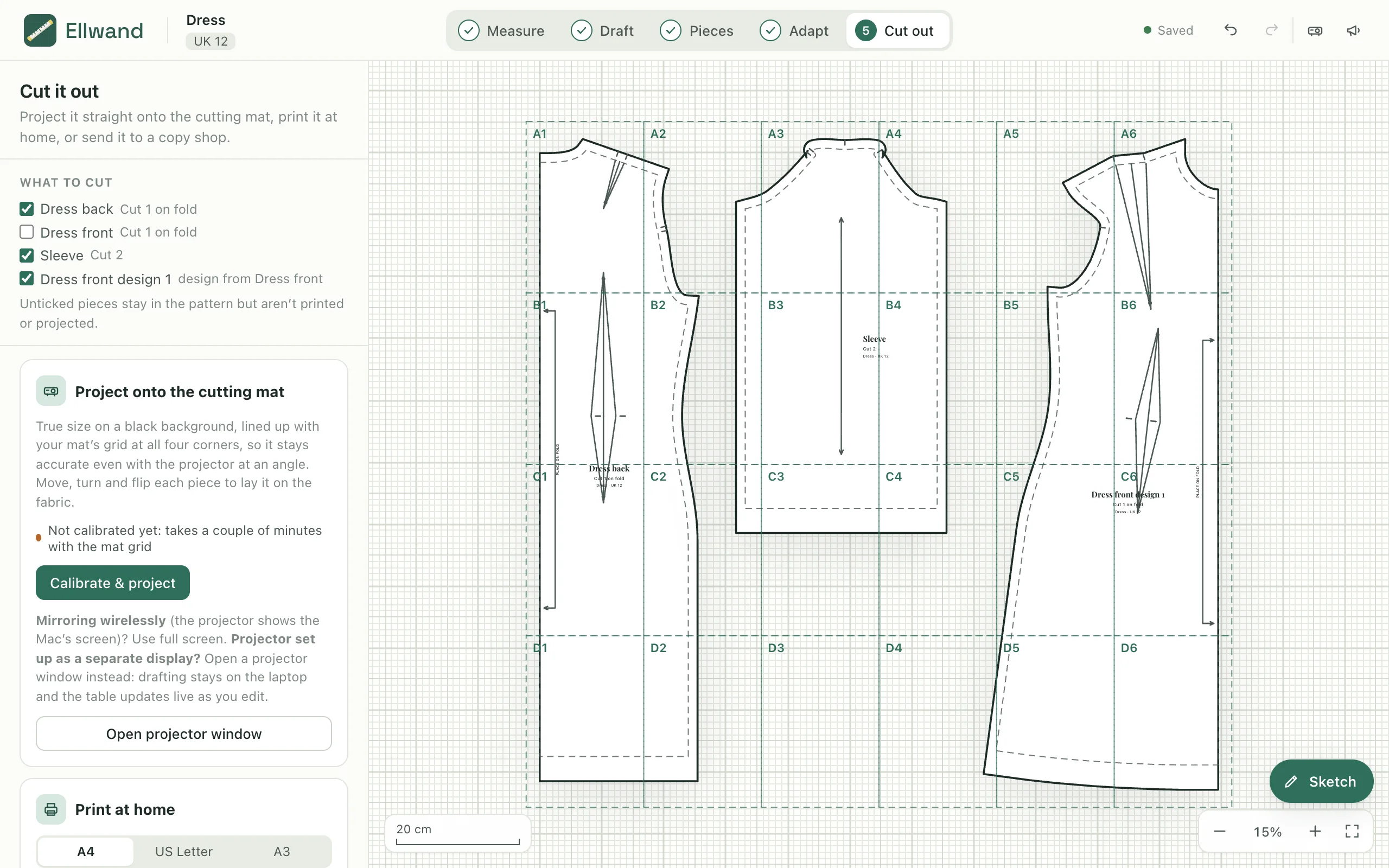Fit pattern to screen with fullscreen icon
Screen dimensions: 1389x868
coord(1352,831)
